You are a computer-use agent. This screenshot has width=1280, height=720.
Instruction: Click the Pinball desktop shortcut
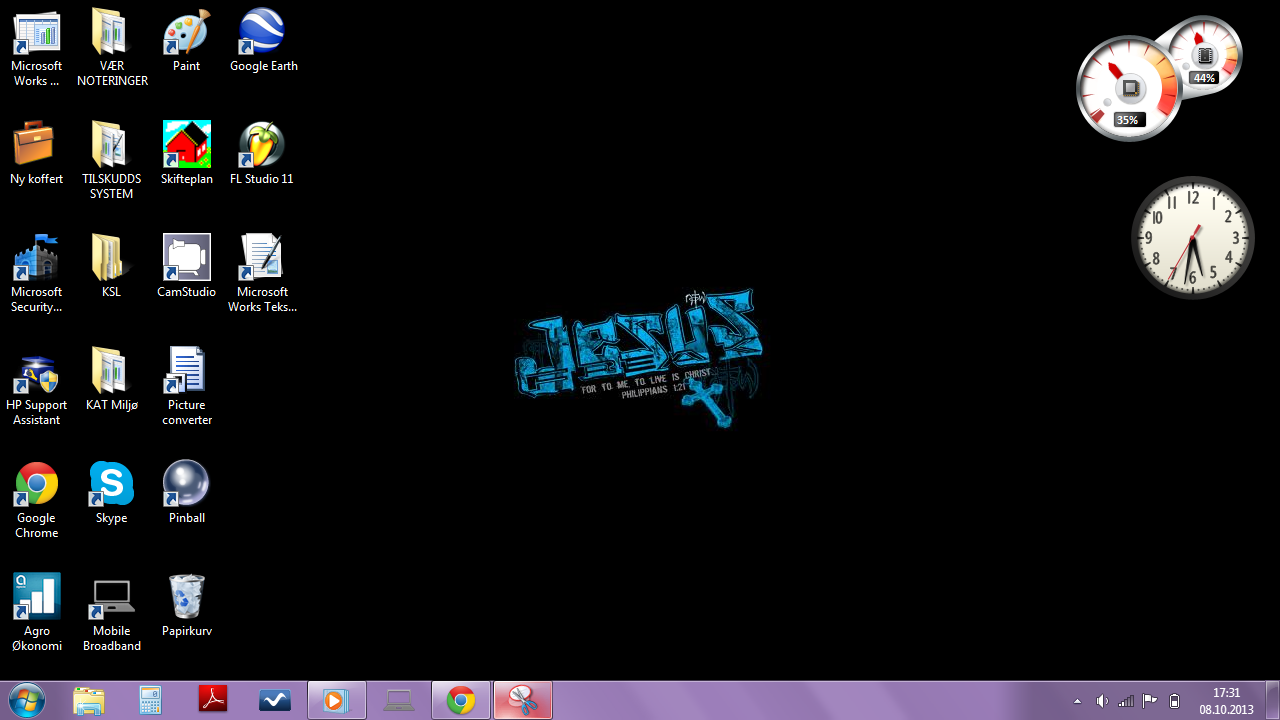(x=187, y=486)
